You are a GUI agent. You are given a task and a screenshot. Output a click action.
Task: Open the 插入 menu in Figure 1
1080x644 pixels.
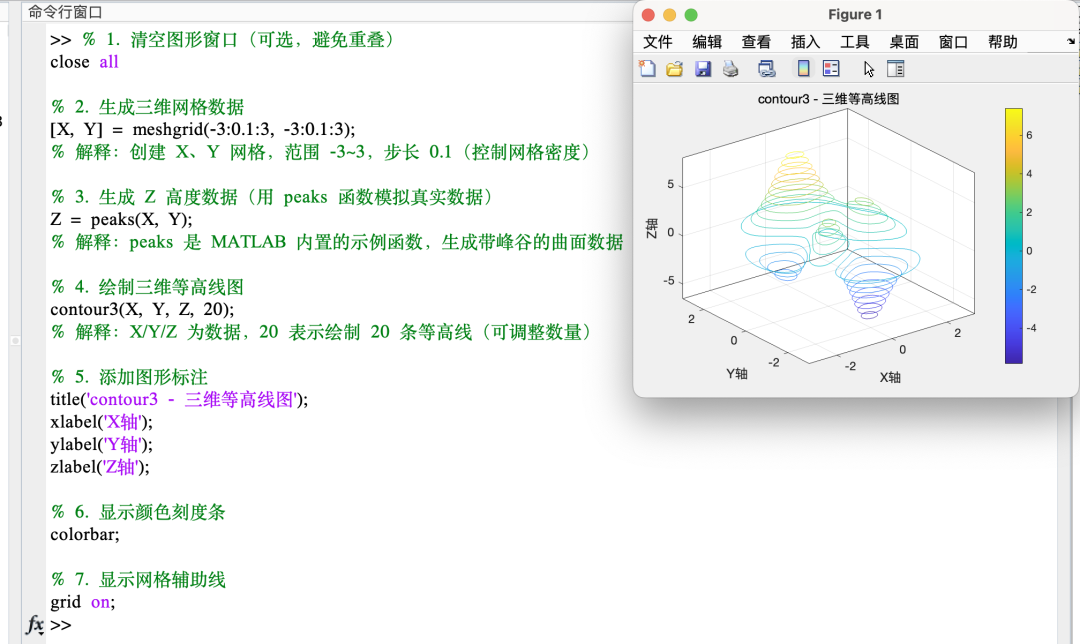(805, 42)
